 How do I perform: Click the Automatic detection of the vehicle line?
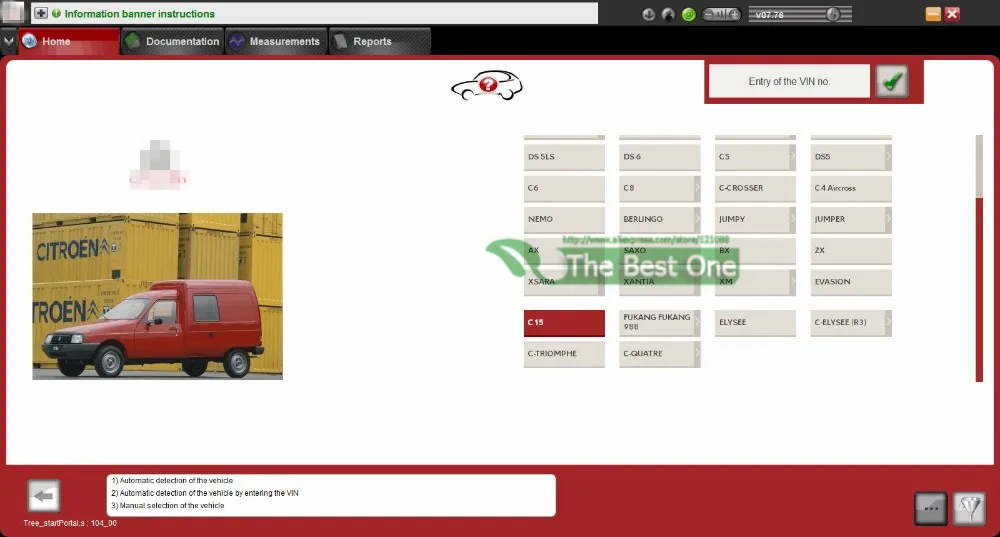click(x=172, y=480)
